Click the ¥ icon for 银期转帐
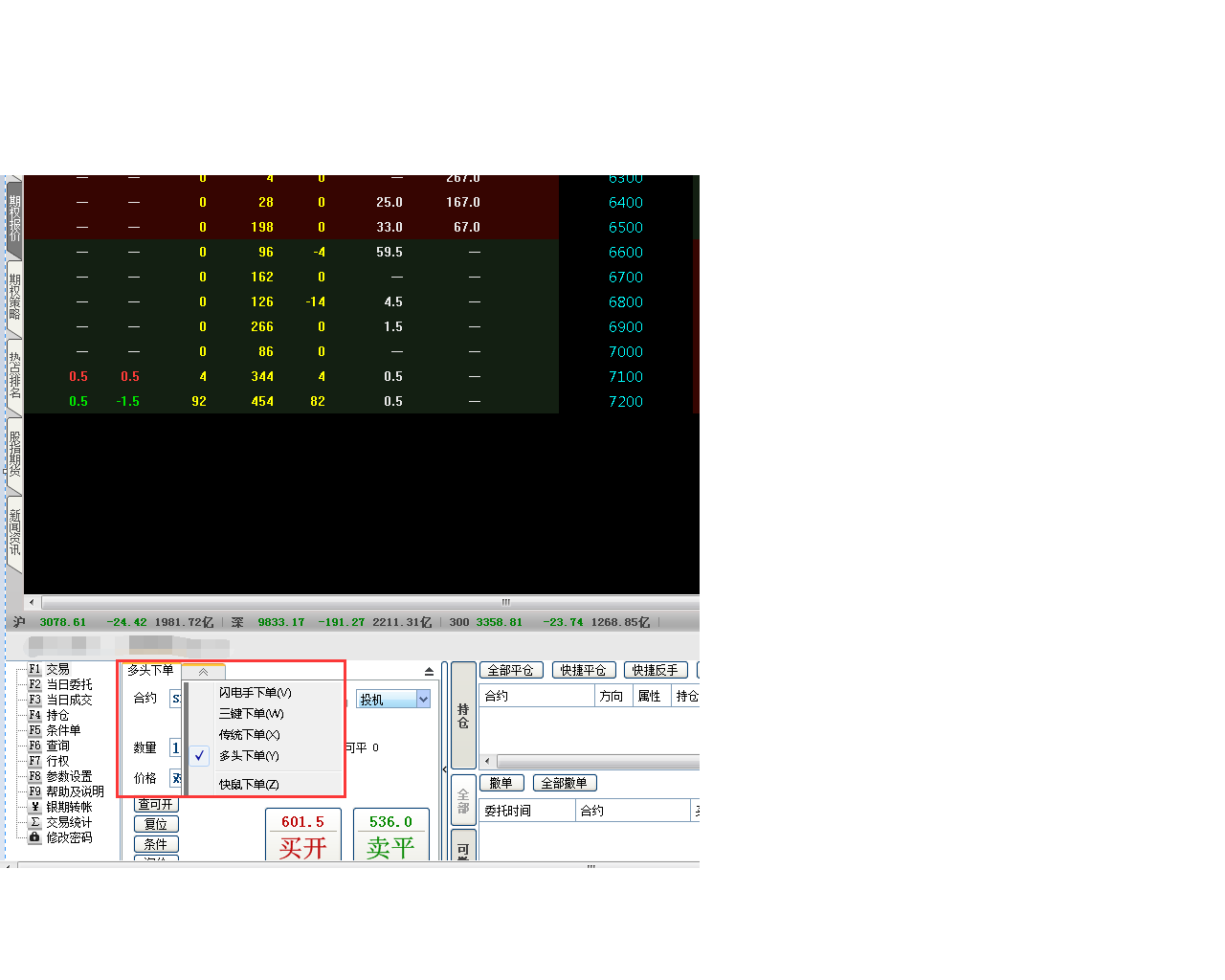Viewport: 1225px width, 980px height. (34, 807)
